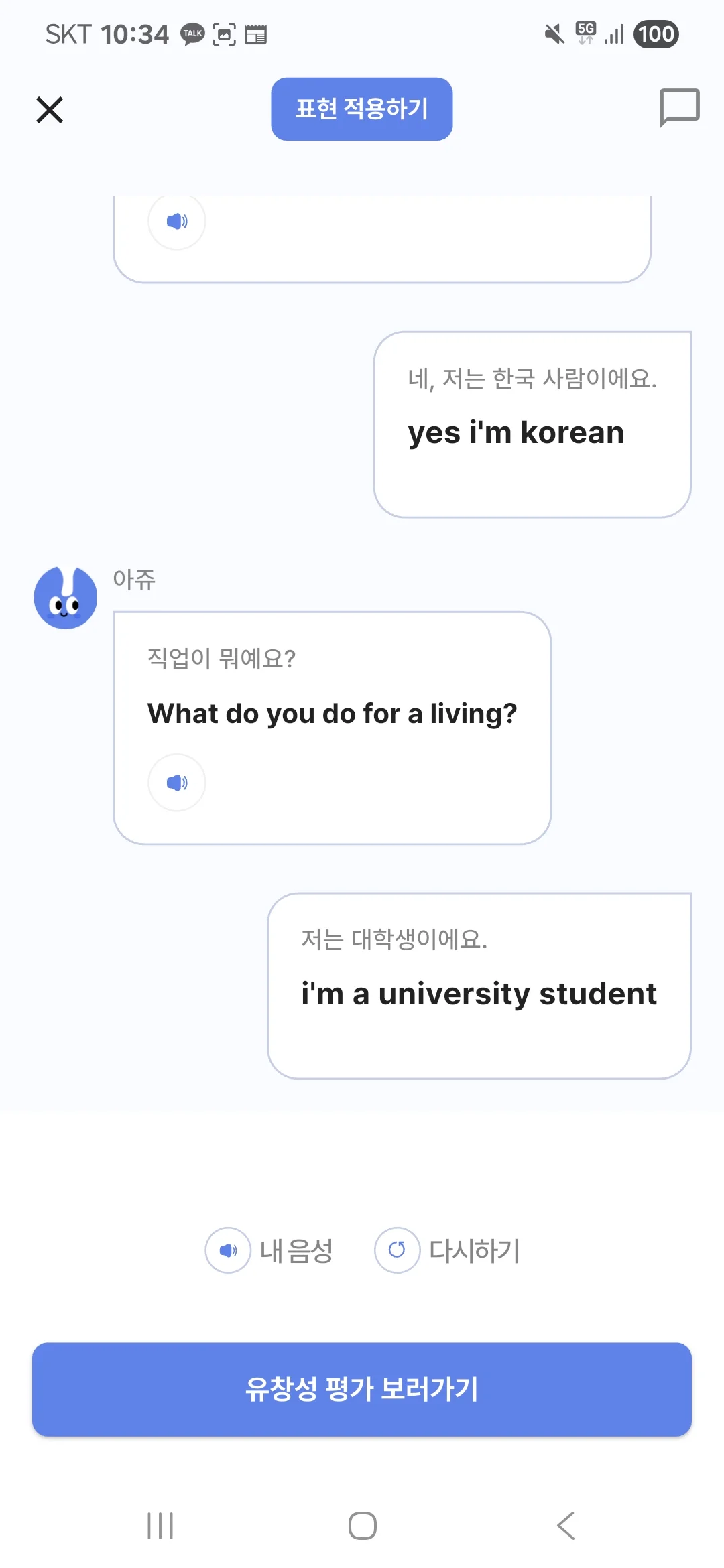Screen dimensions: 724x1568
Task: Tap the "i'm a university student" reply bubble
Action: (479, 985)
